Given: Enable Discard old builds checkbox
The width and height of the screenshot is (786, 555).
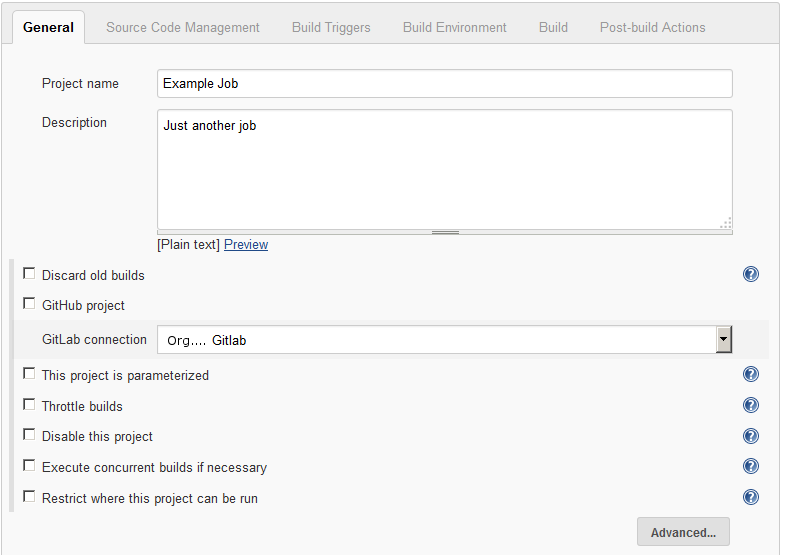Looking at the screenshot, I should point(29,274).
